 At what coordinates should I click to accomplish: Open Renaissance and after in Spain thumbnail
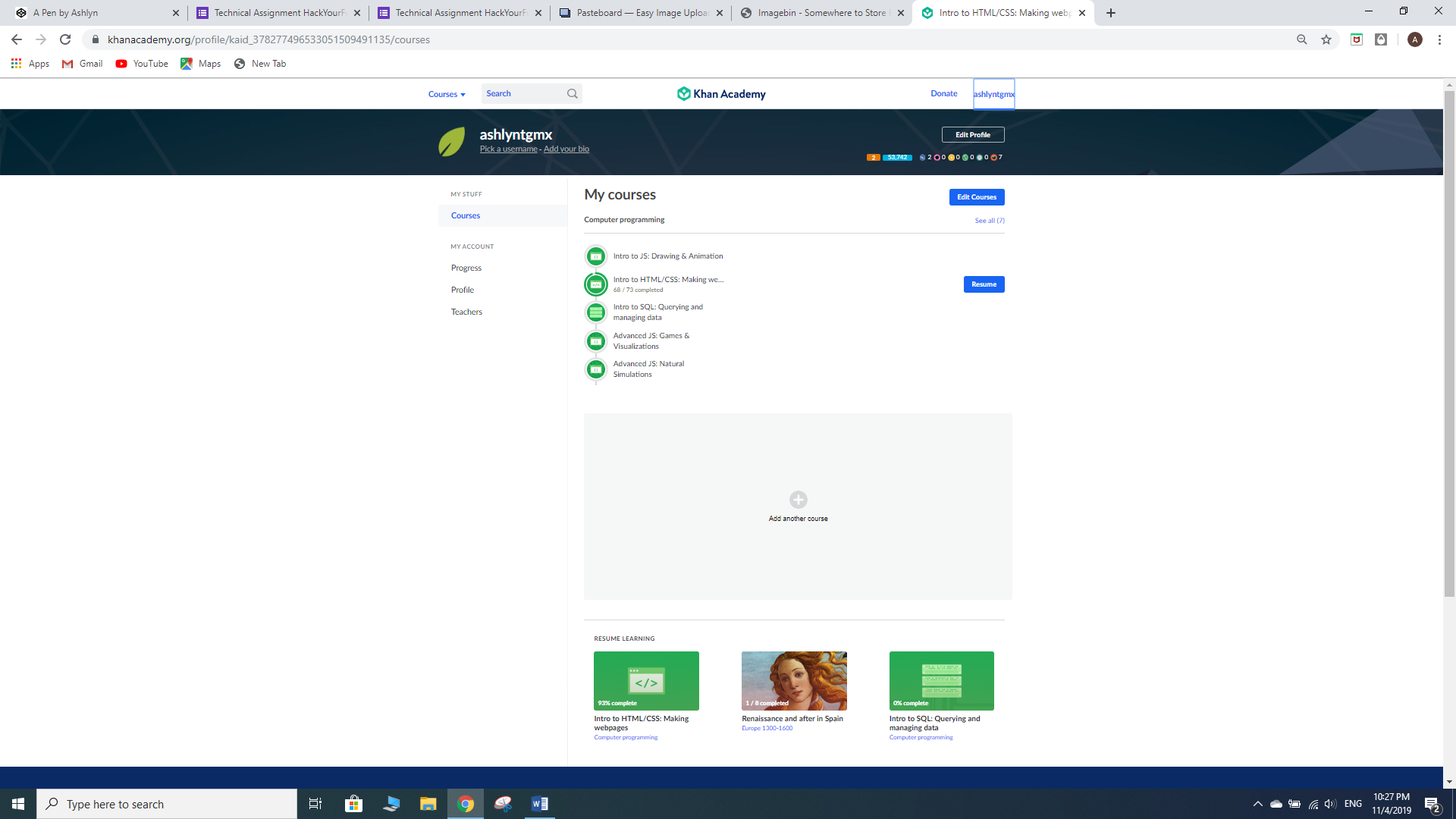[794, 681]
